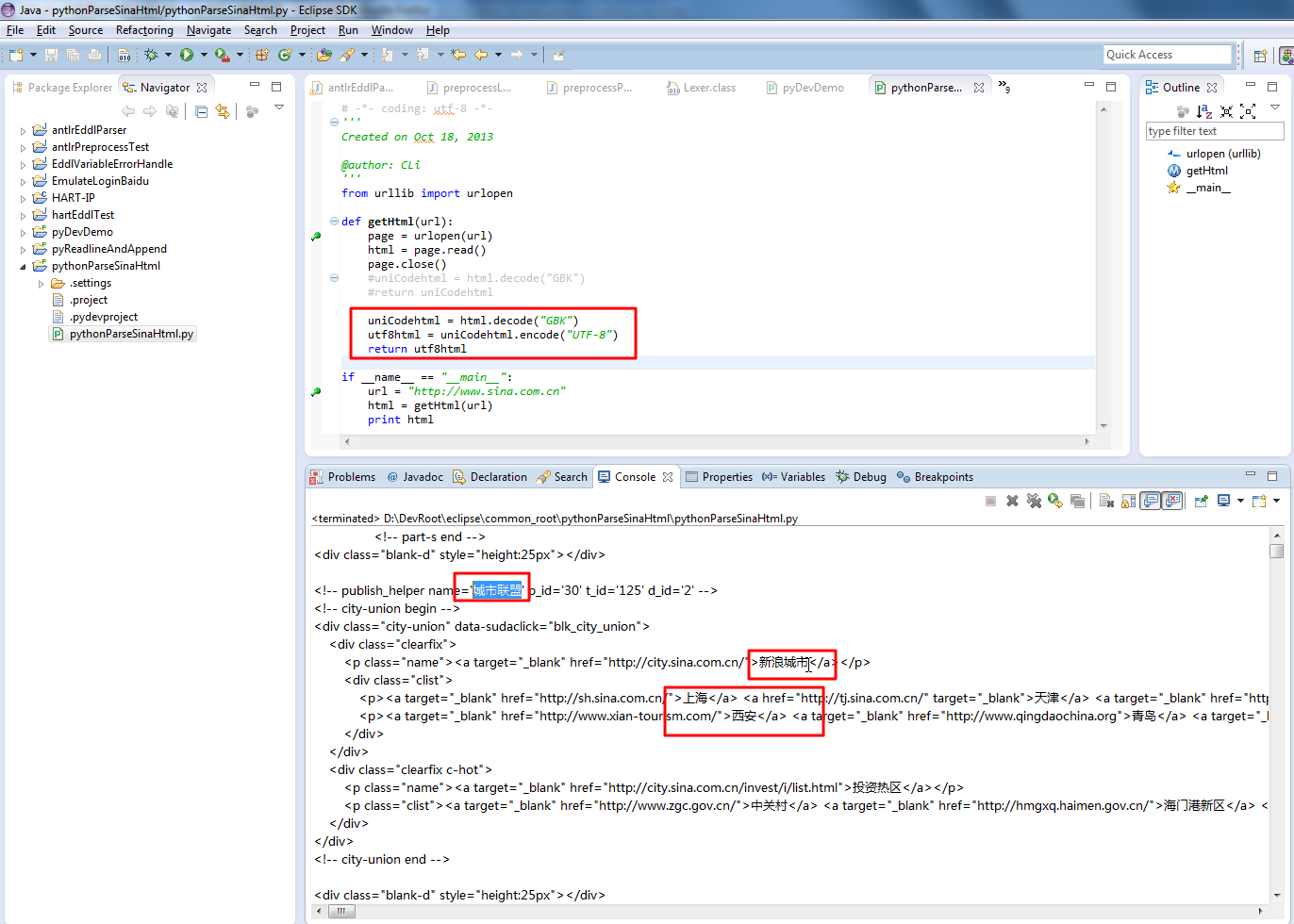Viewport: 1294px width, 924px height.
Task: Click the Open Console icon
Action: (x=1259, y=501)
